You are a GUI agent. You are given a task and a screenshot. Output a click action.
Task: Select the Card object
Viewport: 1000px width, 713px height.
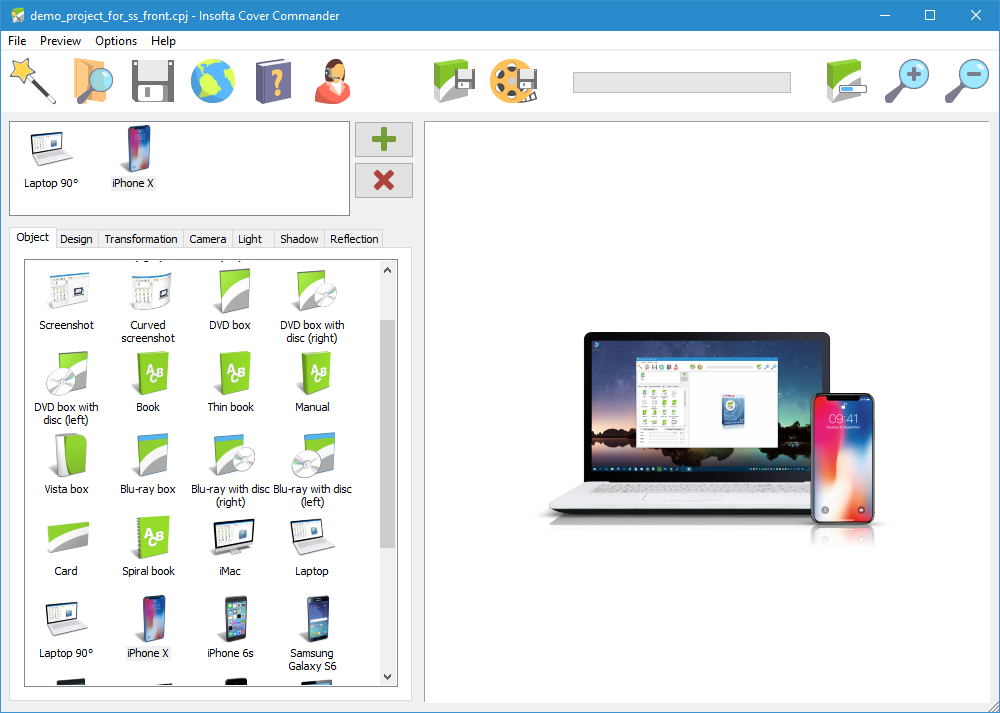(x=66, y=547)
